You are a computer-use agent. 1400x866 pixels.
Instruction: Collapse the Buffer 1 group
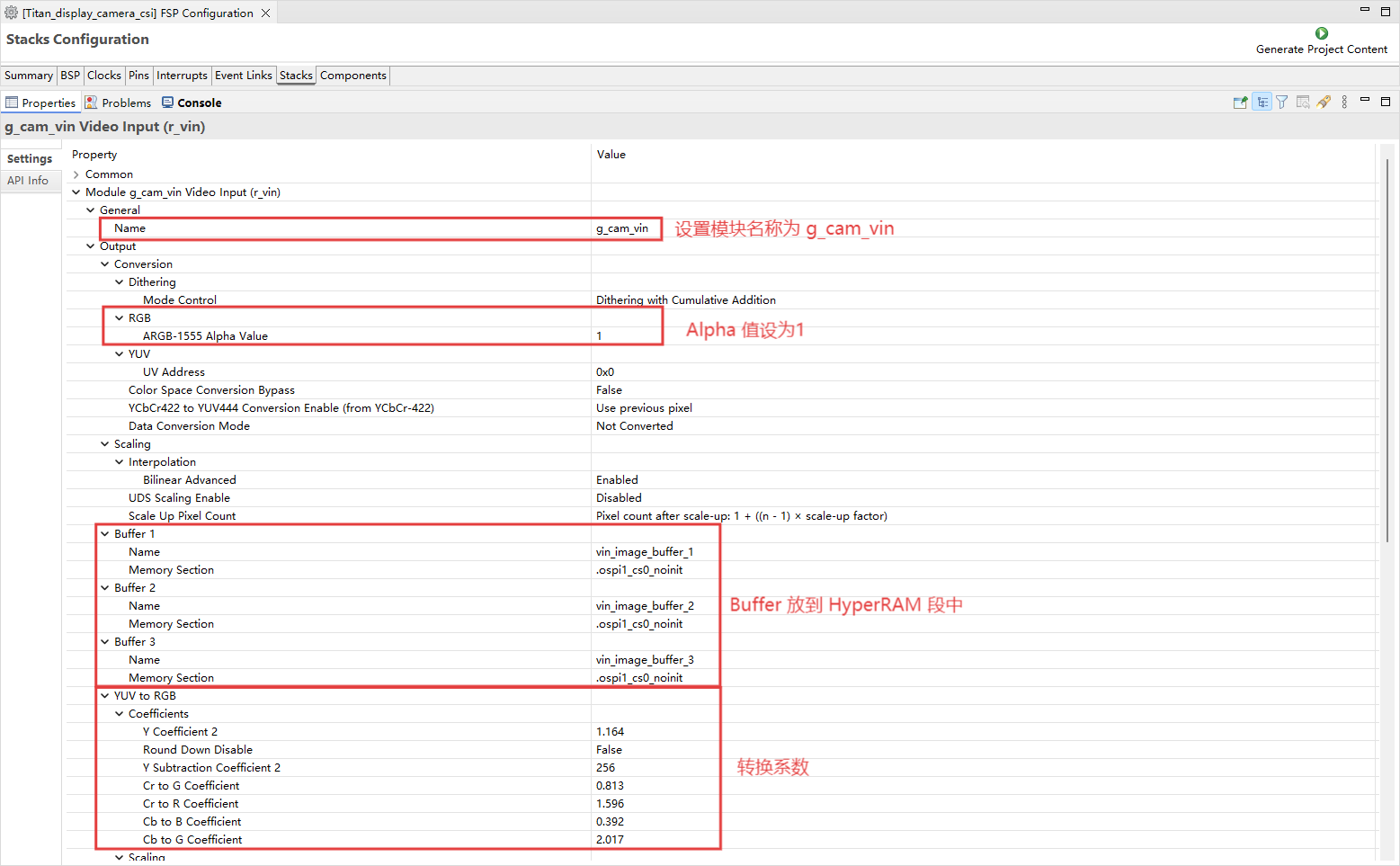[105, 534]
